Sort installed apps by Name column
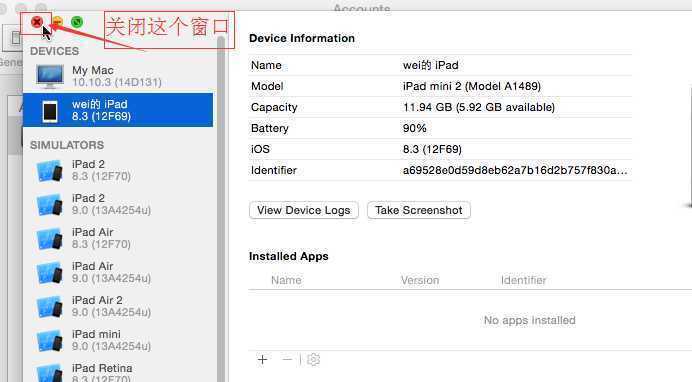The width and height of the screenshot is (692, 382). tap(286, 280)
